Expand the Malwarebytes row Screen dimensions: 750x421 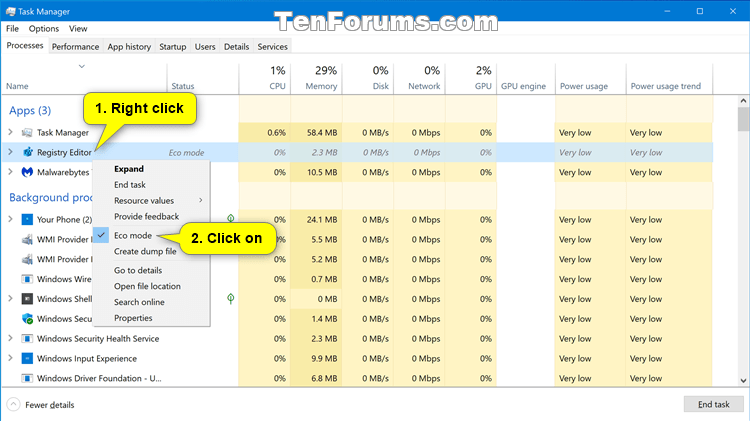pos(10,172)
